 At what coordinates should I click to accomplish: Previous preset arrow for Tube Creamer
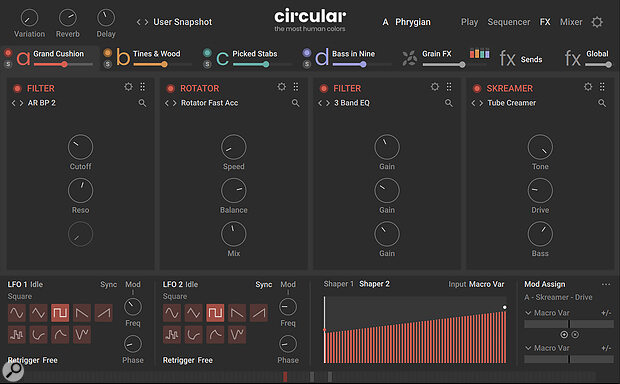[x=473, y=103]
